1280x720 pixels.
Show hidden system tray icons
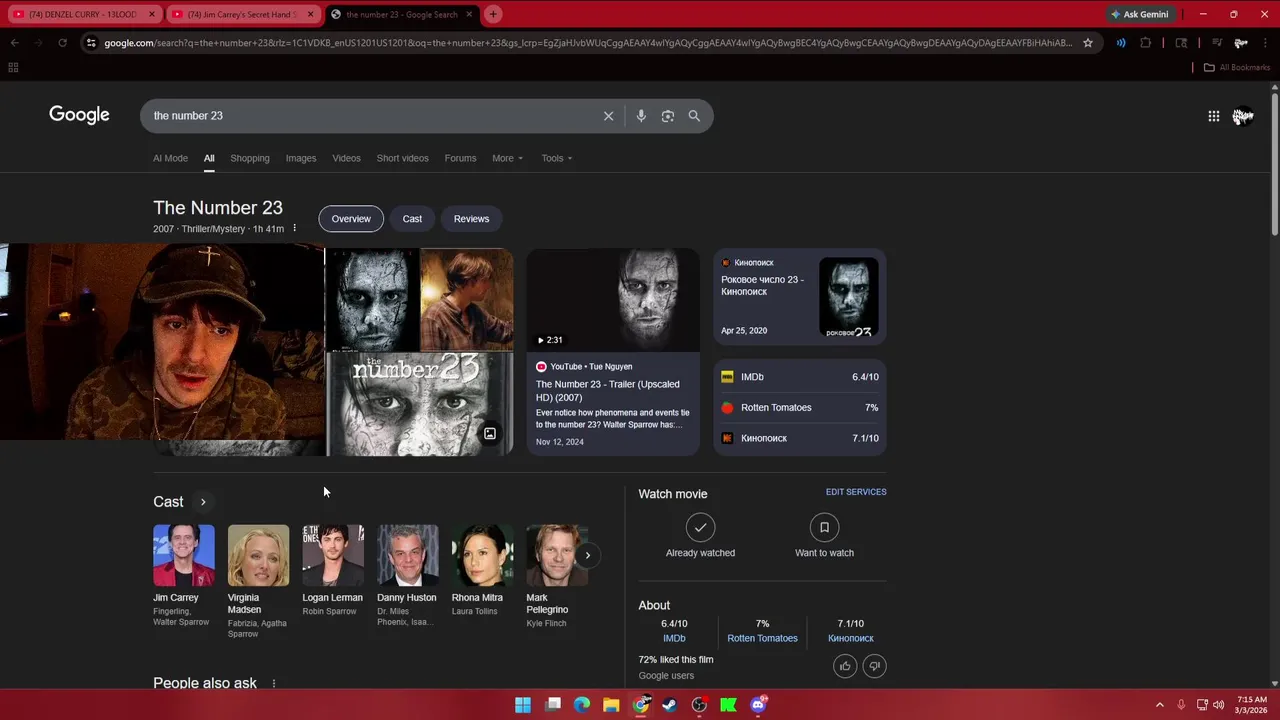[1159, 705]
